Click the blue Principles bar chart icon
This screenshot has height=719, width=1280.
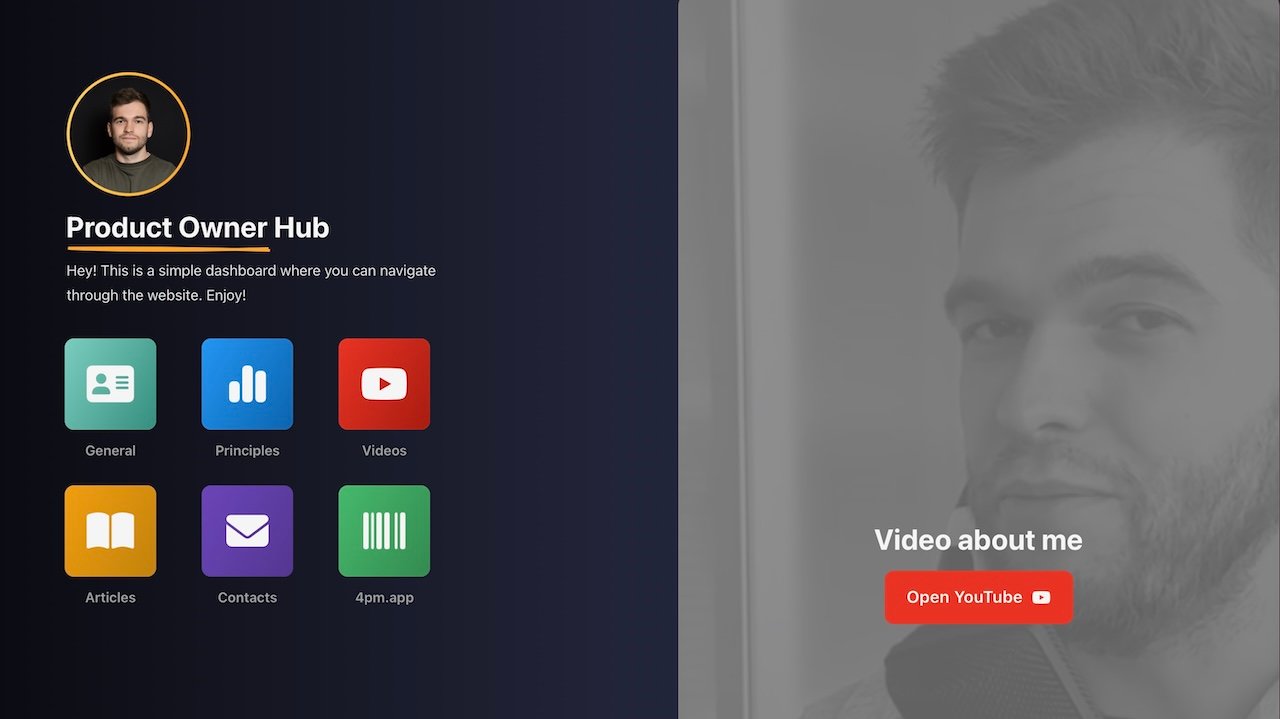coord(247,384)
